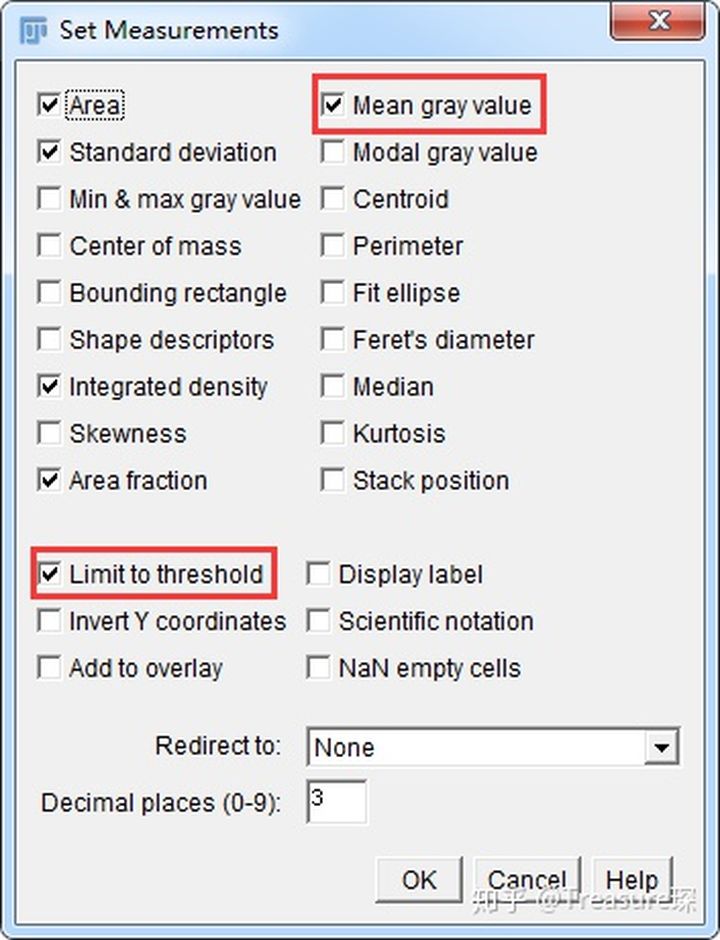Uncheck Limit to threshold
The image size is (720, 940).
pos(49,574)
